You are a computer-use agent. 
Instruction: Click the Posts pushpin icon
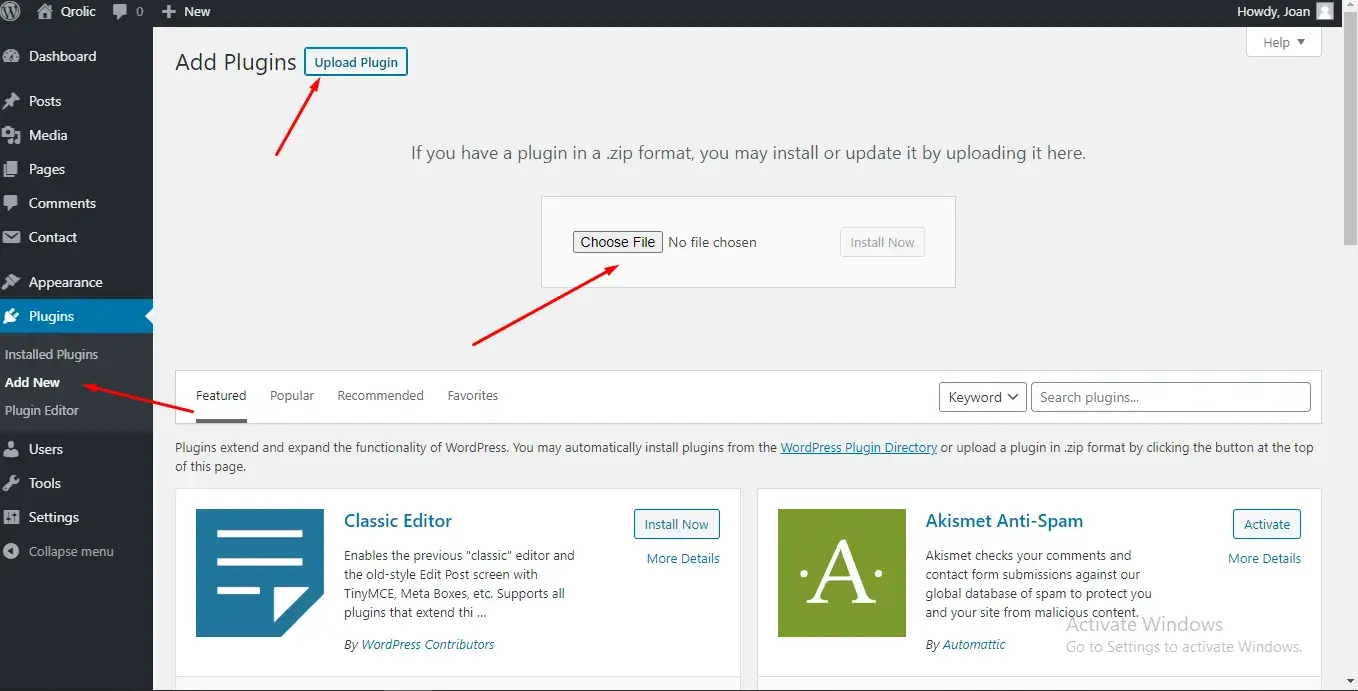[11, 101]
